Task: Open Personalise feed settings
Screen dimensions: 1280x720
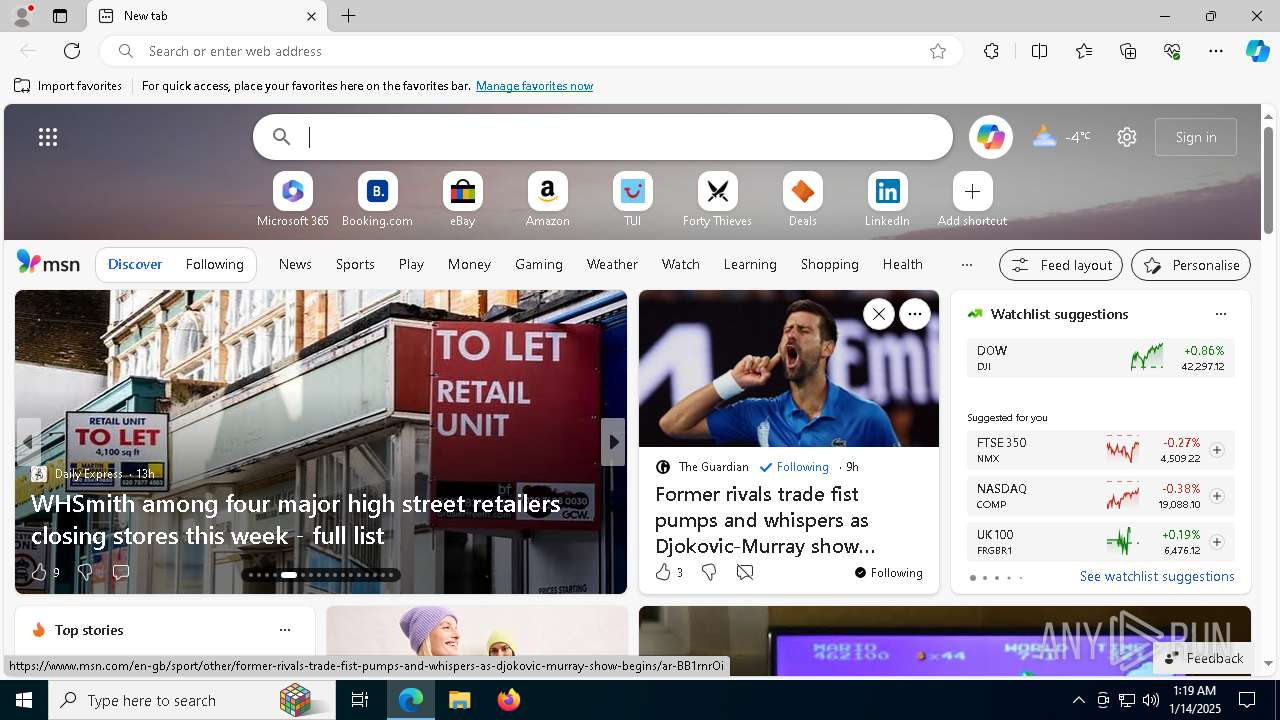Action: click(x=1191, y=265)
